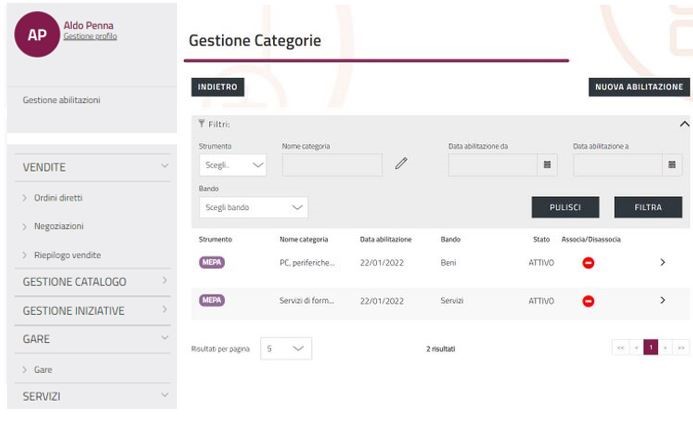Open calendar picker for Data abilitazione da
The width and height of the screenshot is (693, 423).
[x=547, y=164]
